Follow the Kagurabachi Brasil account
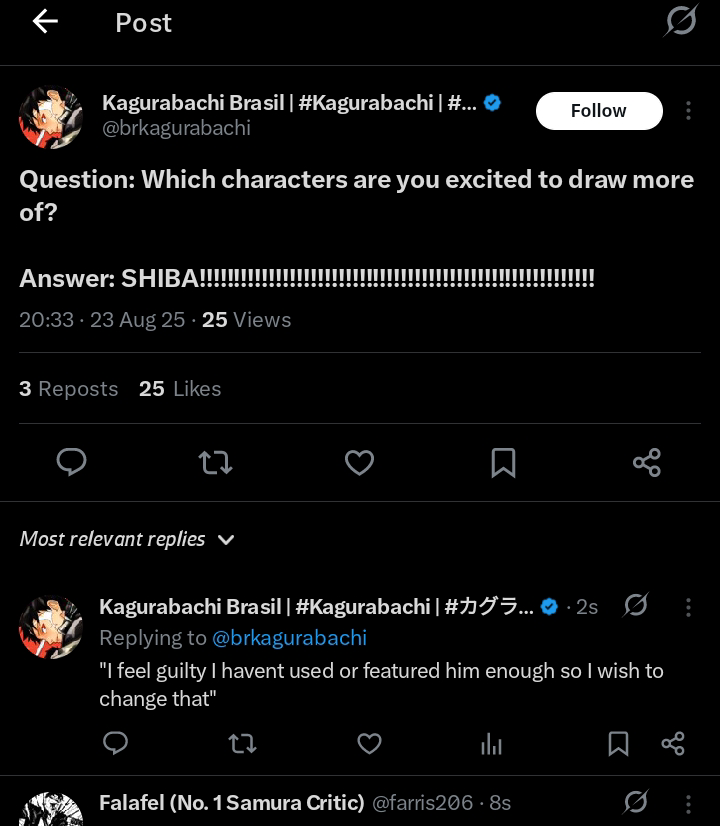The height and width of the screenshot is (826, 720). [x=598, y=111]
